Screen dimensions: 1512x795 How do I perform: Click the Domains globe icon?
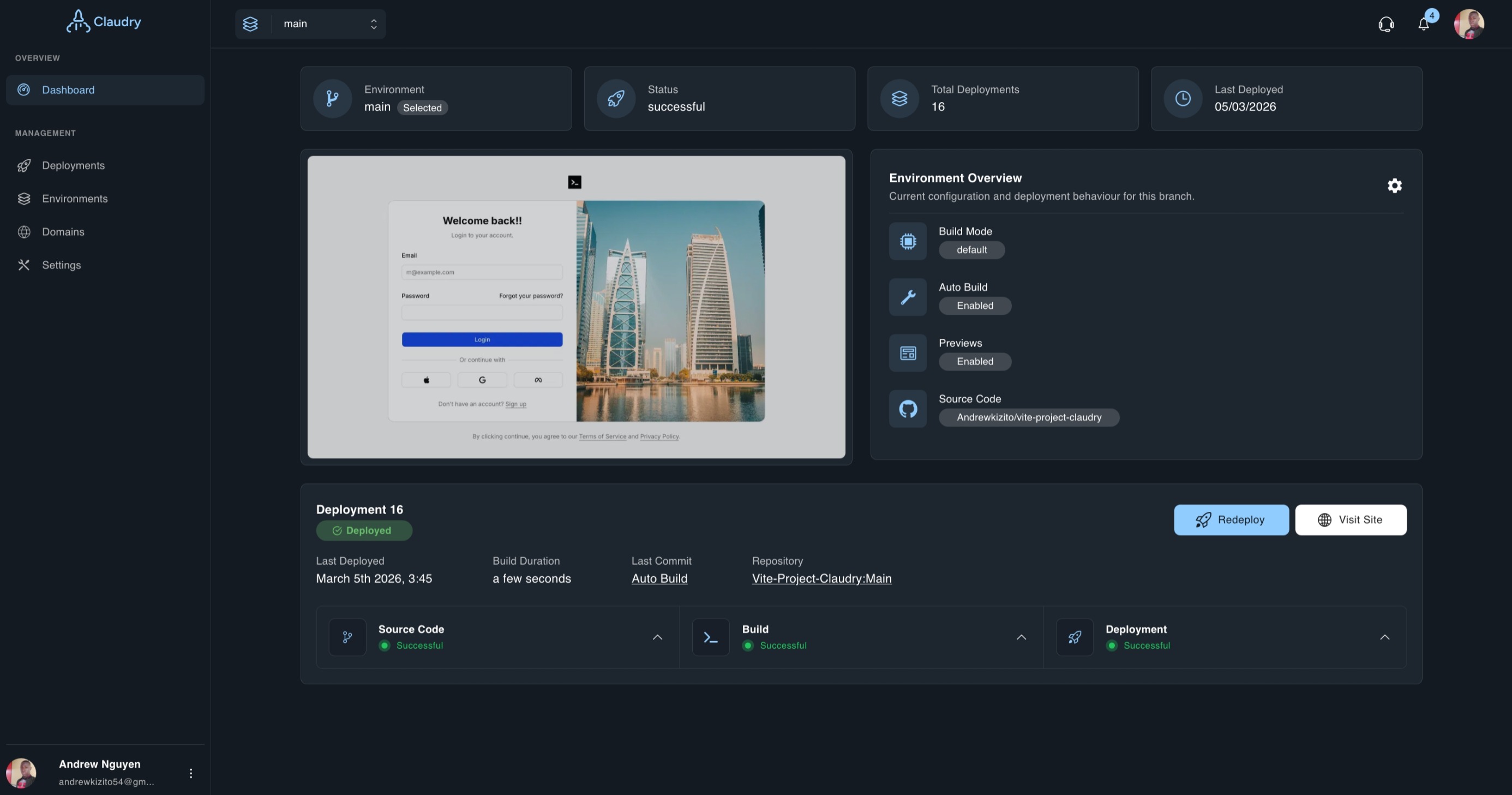(x=23, y=231)
